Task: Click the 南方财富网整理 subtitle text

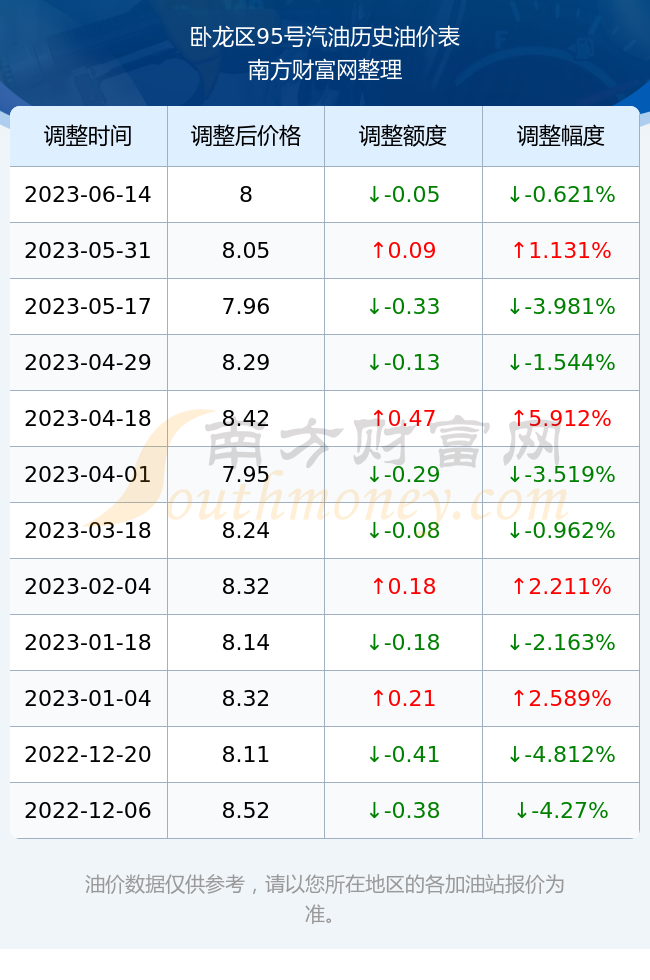Action: (325, 70)
